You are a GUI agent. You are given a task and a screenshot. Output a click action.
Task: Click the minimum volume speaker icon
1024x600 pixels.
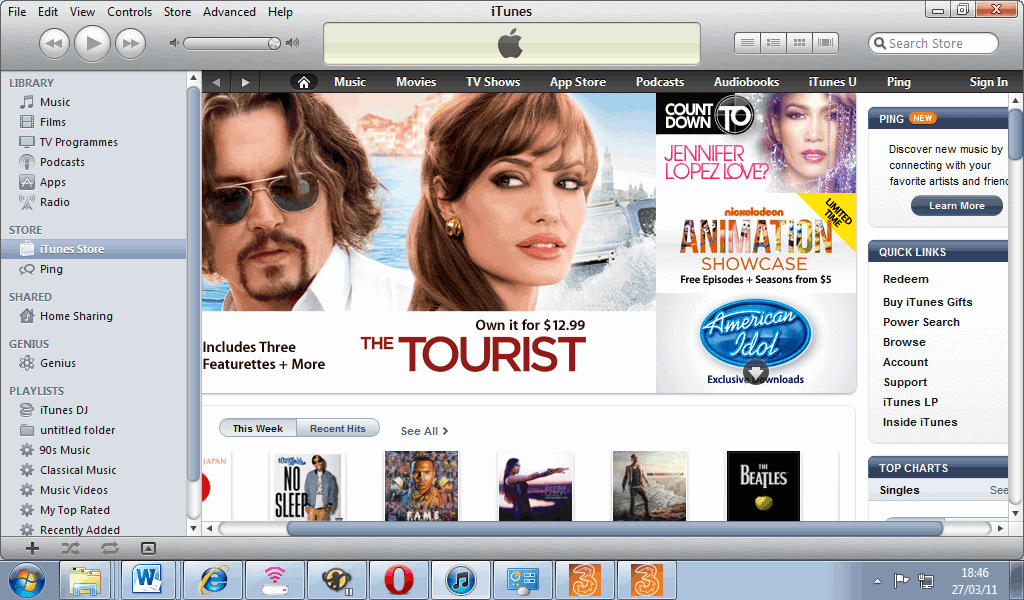click(174, 43)
